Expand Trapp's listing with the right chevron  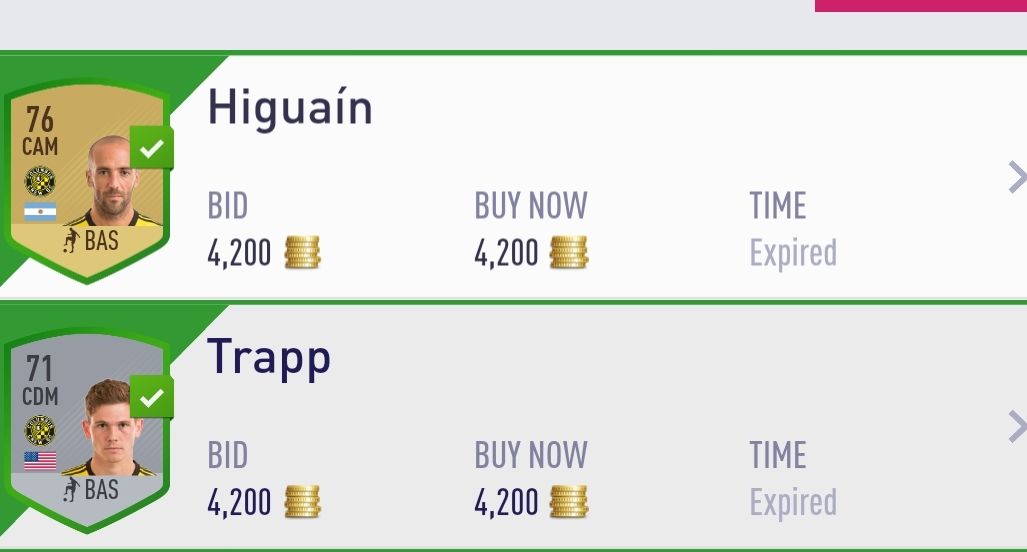tap(1016, 427)
